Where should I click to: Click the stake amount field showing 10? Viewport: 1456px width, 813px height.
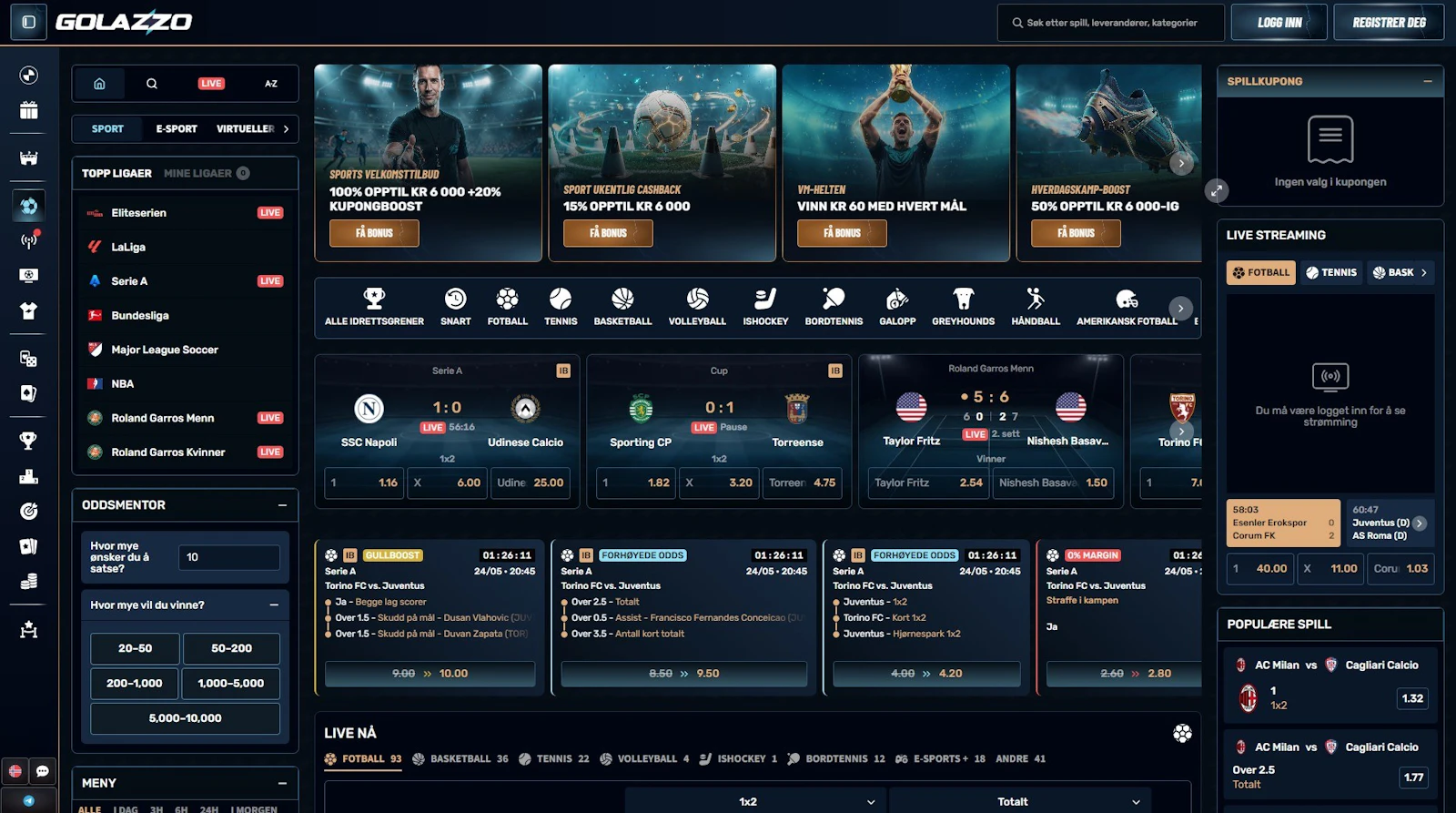point(228,557)
